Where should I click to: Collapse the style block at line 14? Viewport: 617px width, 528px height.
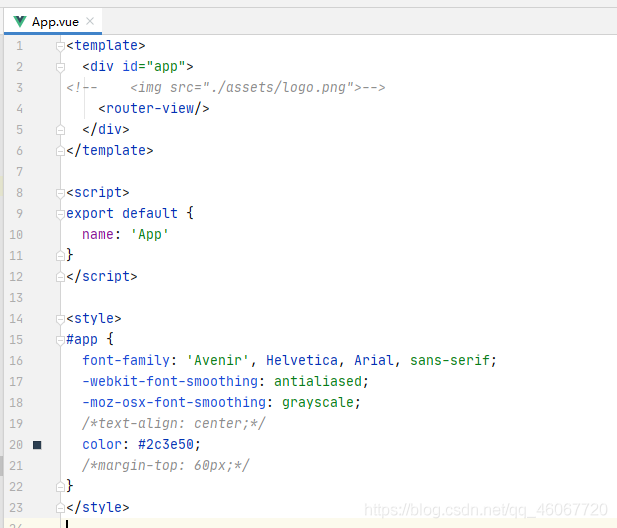pyautogui.click(x=60, y=319)
